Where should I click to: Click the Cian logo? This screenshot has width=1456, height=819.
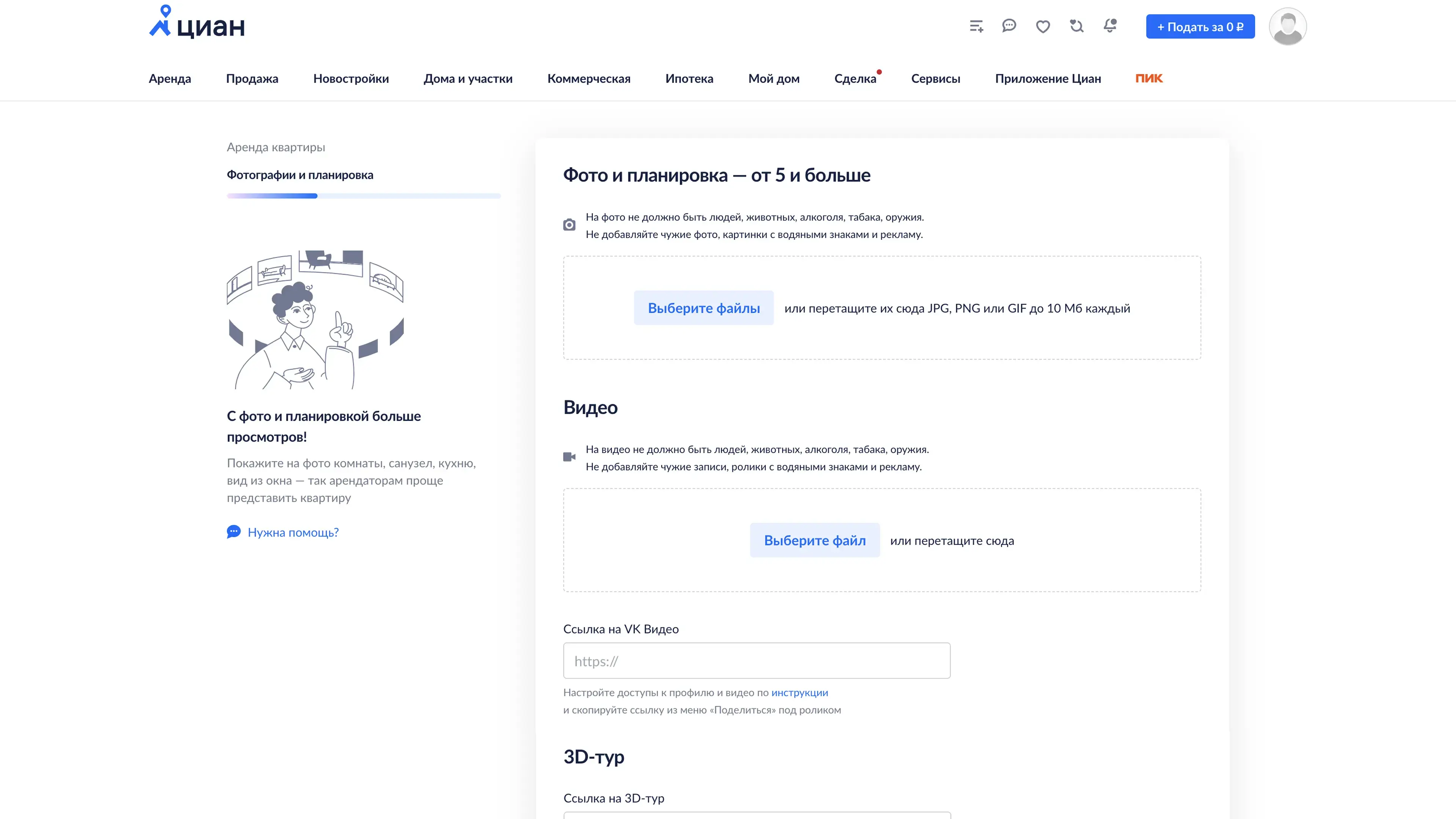click(197, 23)
